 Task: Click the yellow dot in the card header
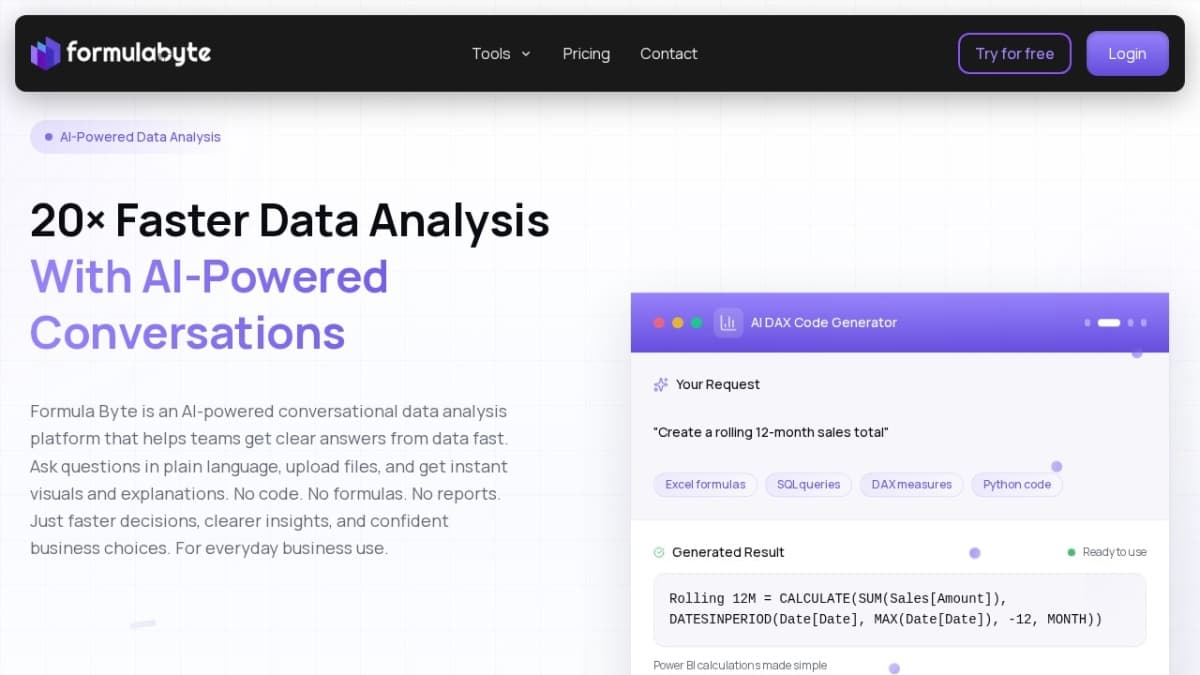[x=678, y=322]
